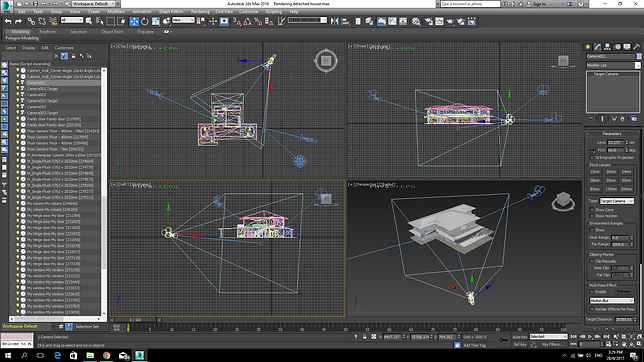644x362 pixels.
Task: Toggle Render Effects Per Pass checkbox
Action: 592,309
